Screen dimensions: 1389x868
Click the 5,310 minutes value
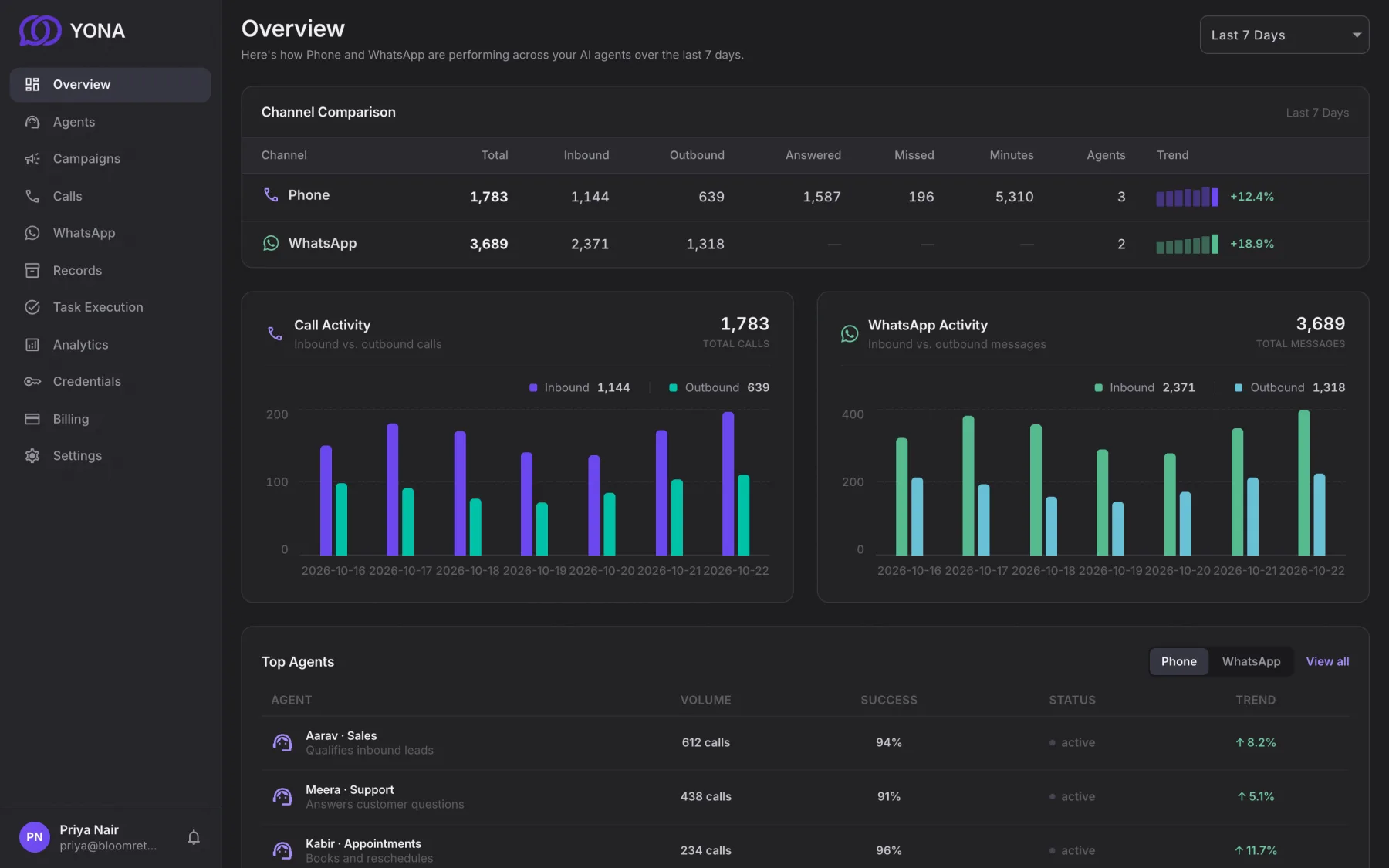(1014, 197)
